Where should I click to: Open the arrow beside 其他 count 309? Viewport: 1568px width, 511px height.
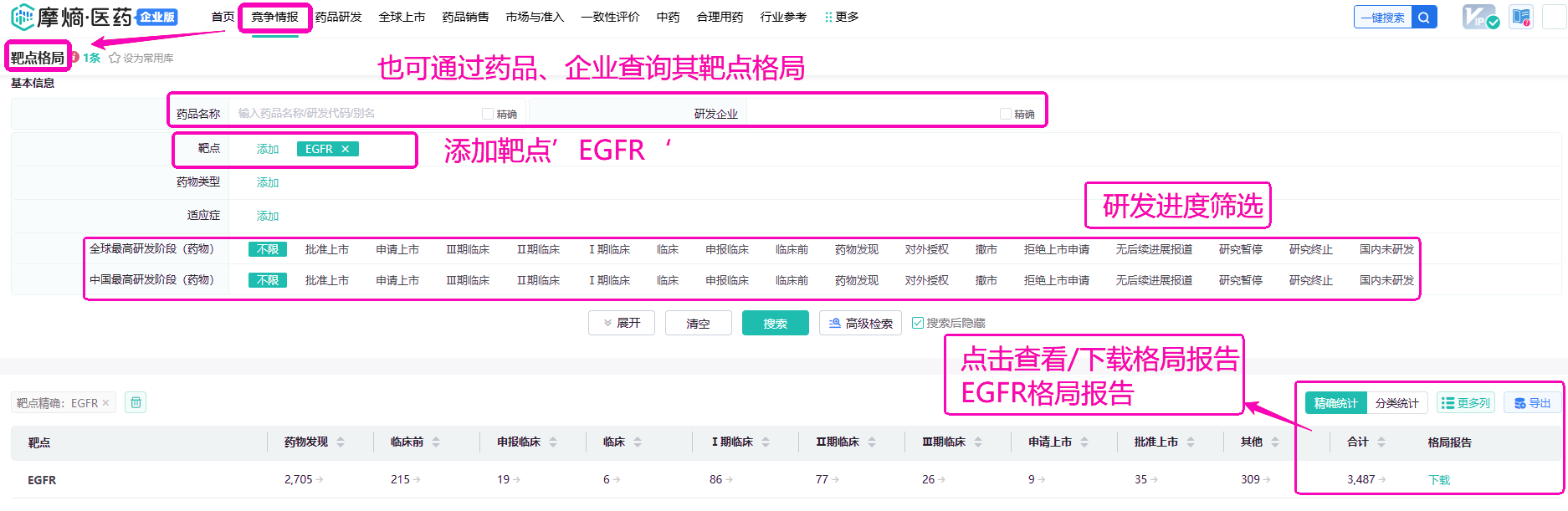coord(1267,480)
